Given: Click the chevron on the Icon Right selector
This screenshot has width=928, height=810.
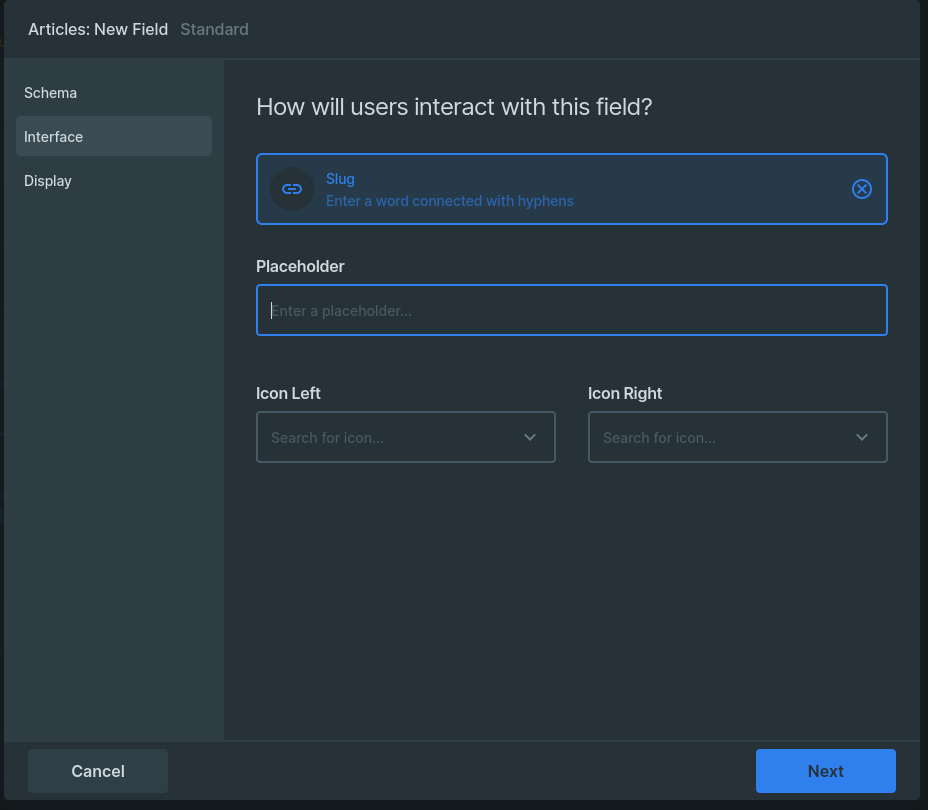Looking at the screenshot, I should [x=861, y=437].
